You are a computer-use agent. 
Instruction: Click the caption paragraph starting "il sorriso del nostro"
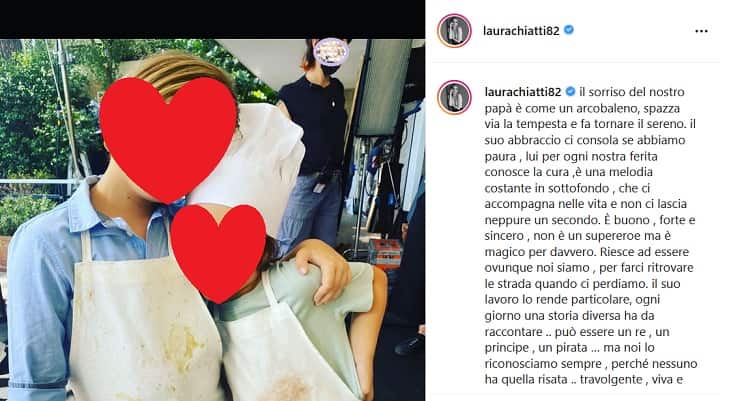pos(590,236)
